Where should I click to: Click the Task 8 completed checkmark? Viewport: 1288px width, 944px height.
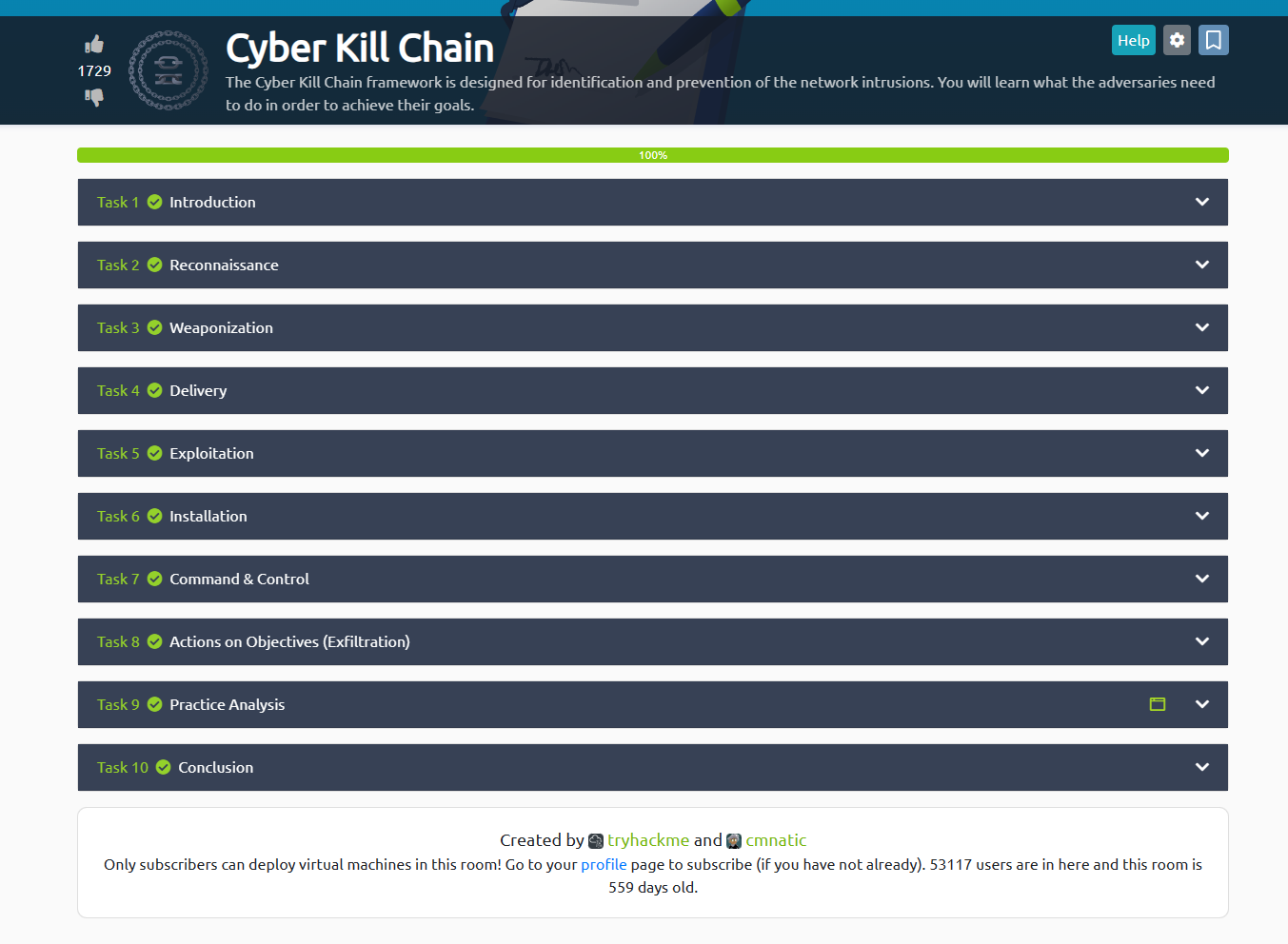[x=155, y=641]
